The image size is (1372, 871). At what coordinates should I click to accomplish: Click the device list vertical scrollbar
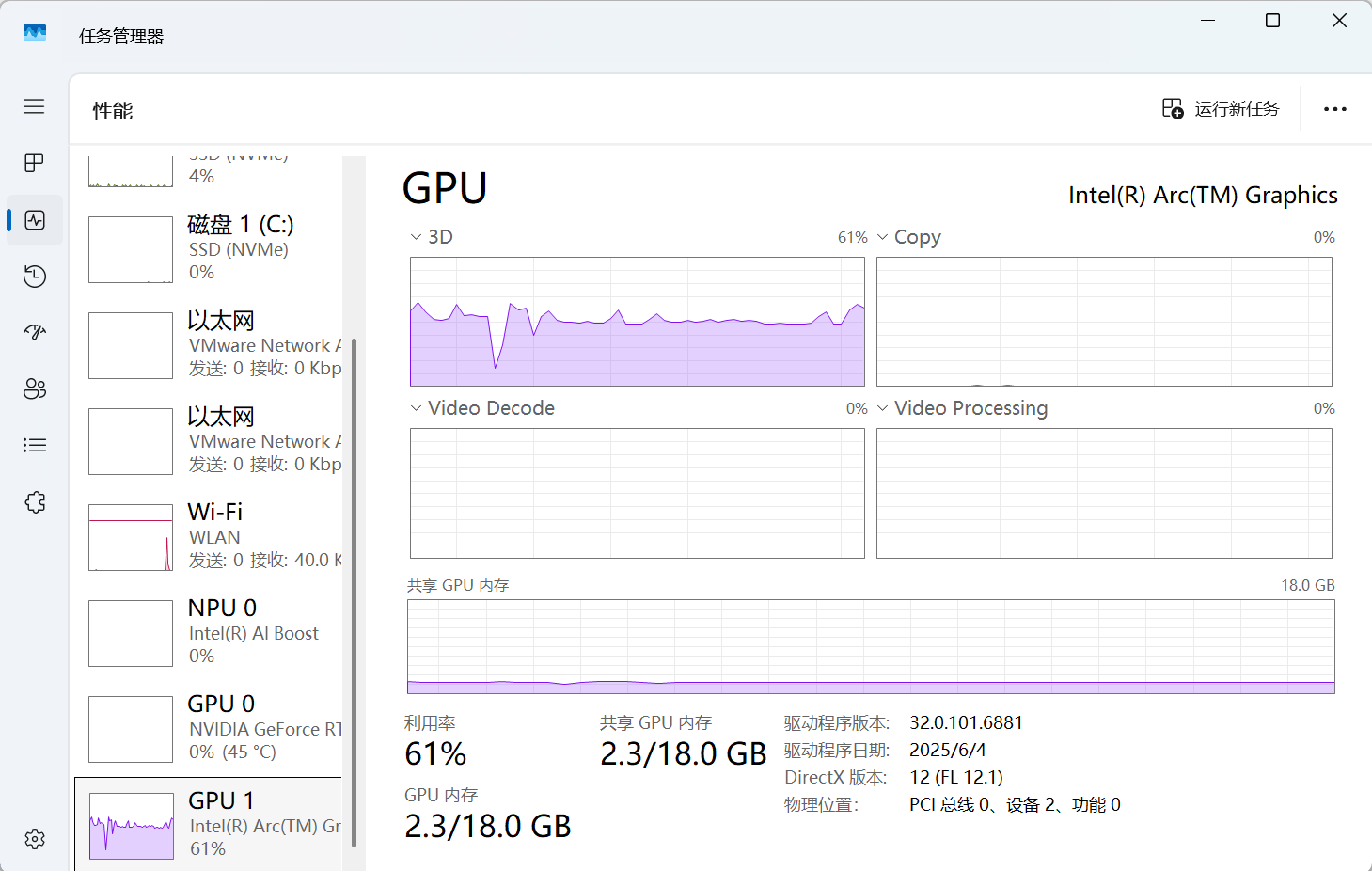pos(354,593)
